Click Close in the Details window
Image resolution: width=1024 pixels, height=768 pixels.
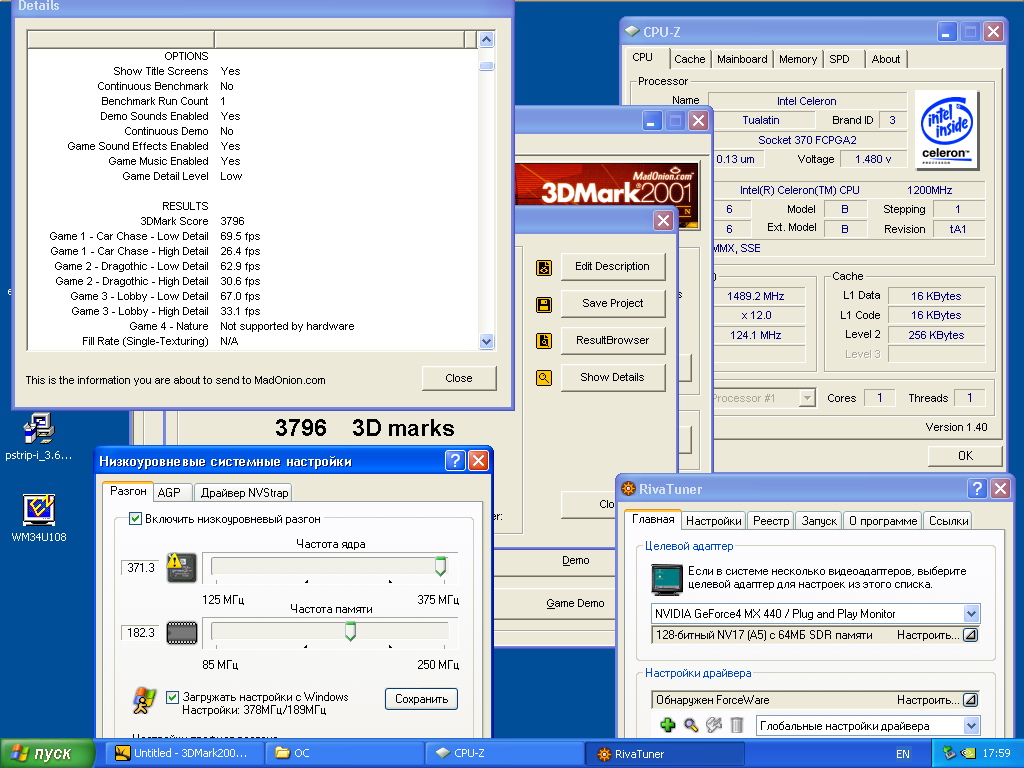point(458,378)
